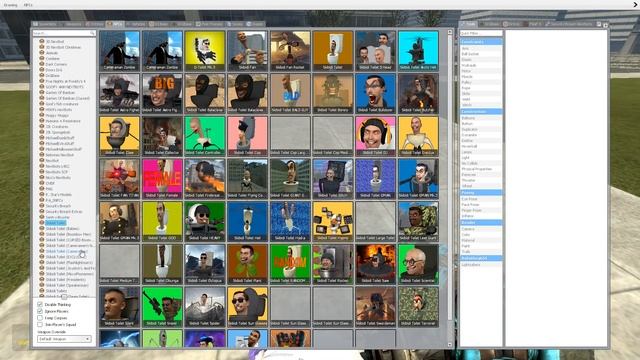Spawn Skibidi Toilet Terrorist camo NPC

(418, 307)
